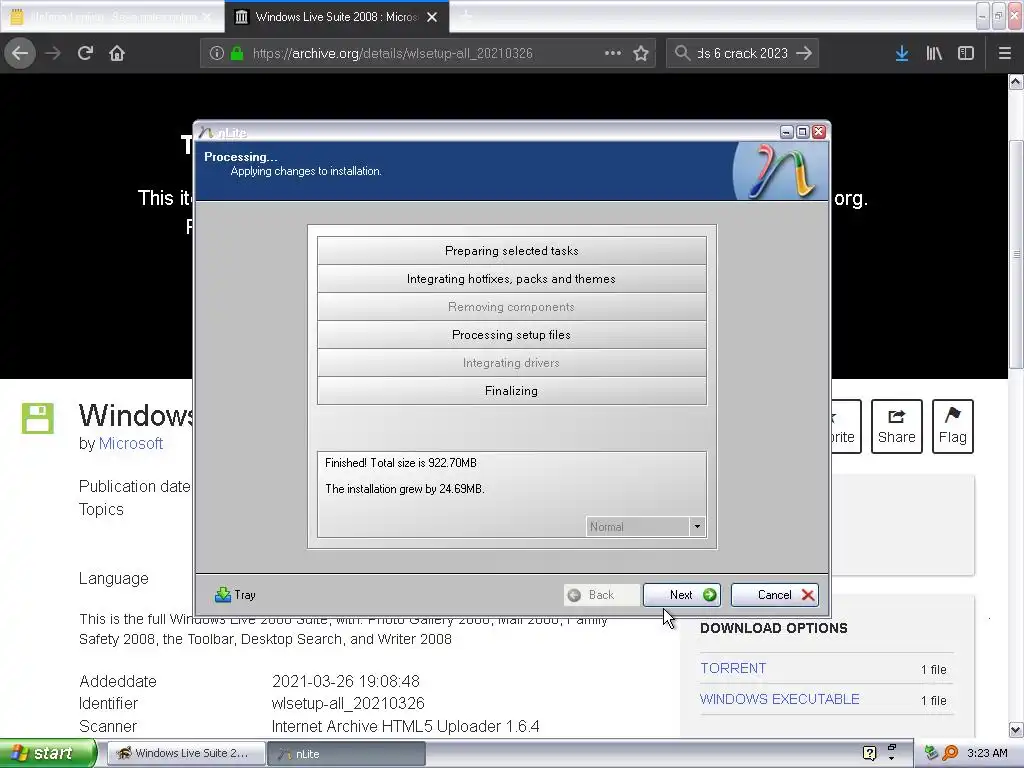Screen dimensions: 1024x768
Task: Close the Windows Live Suite 2008 tab
Action: 432,17
